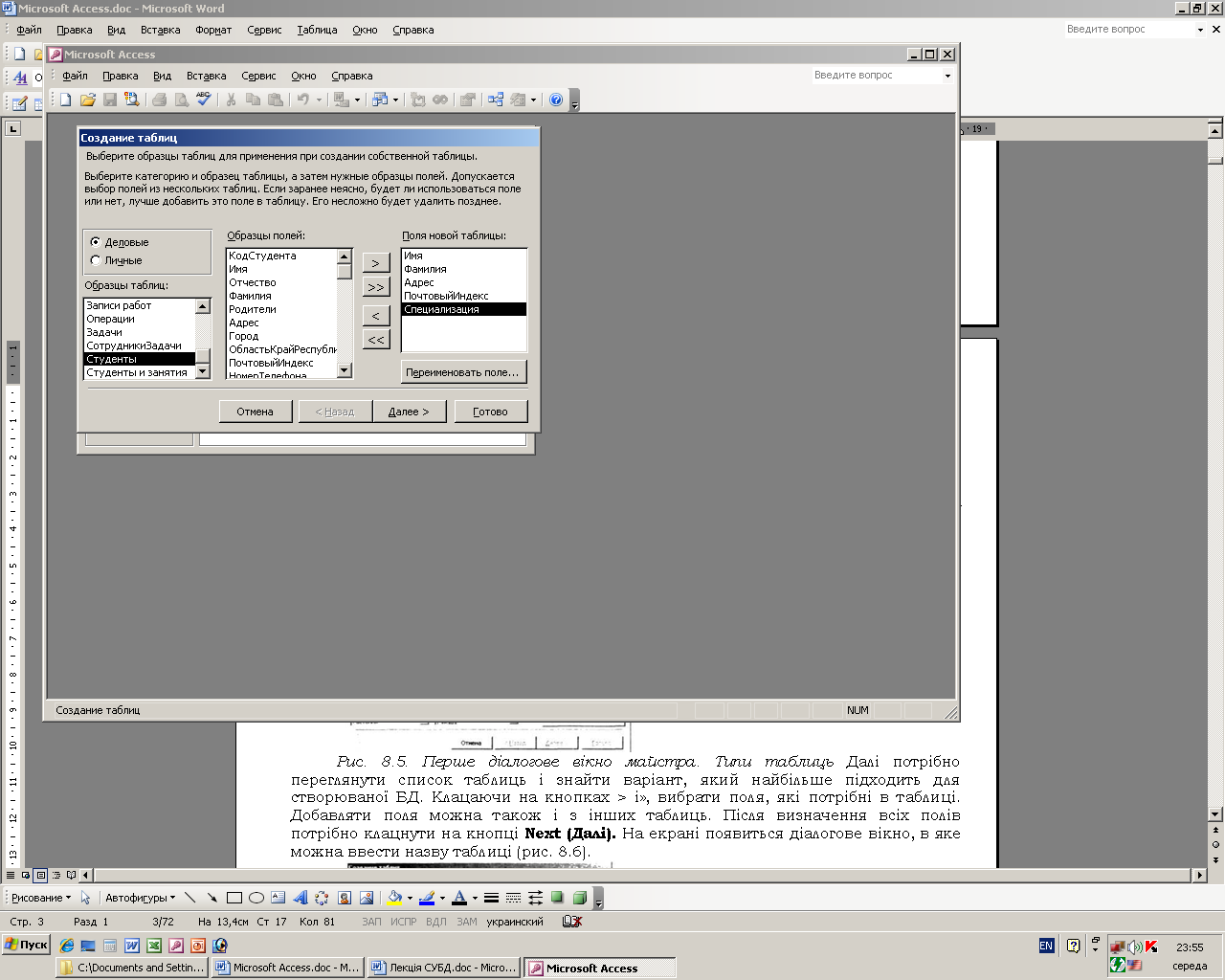Open Office Links dropdown arrow in Access toolbar
1225x980 pixels.
(356, 100)
